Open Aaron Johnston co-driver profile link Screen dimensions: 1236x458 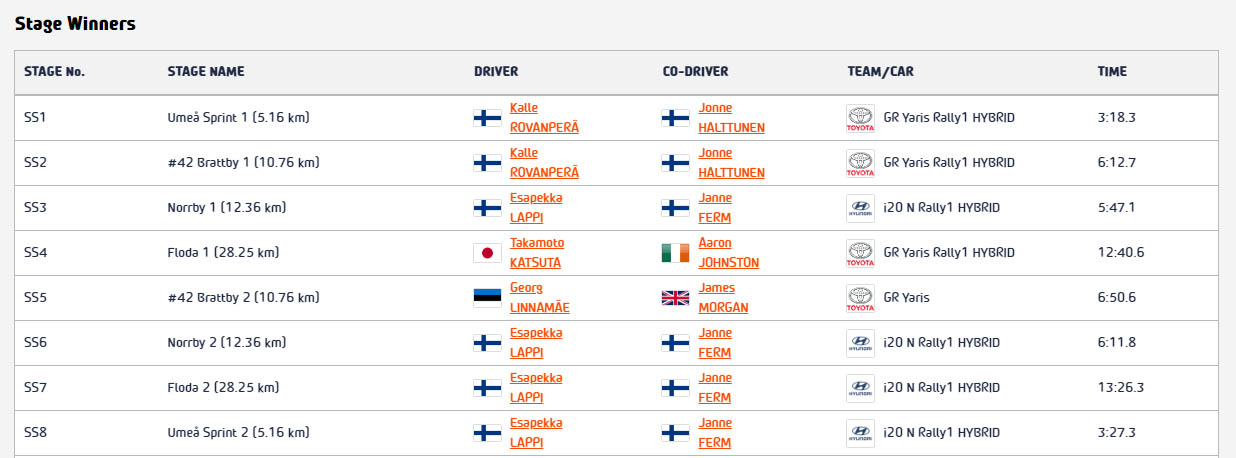[728, 253]
